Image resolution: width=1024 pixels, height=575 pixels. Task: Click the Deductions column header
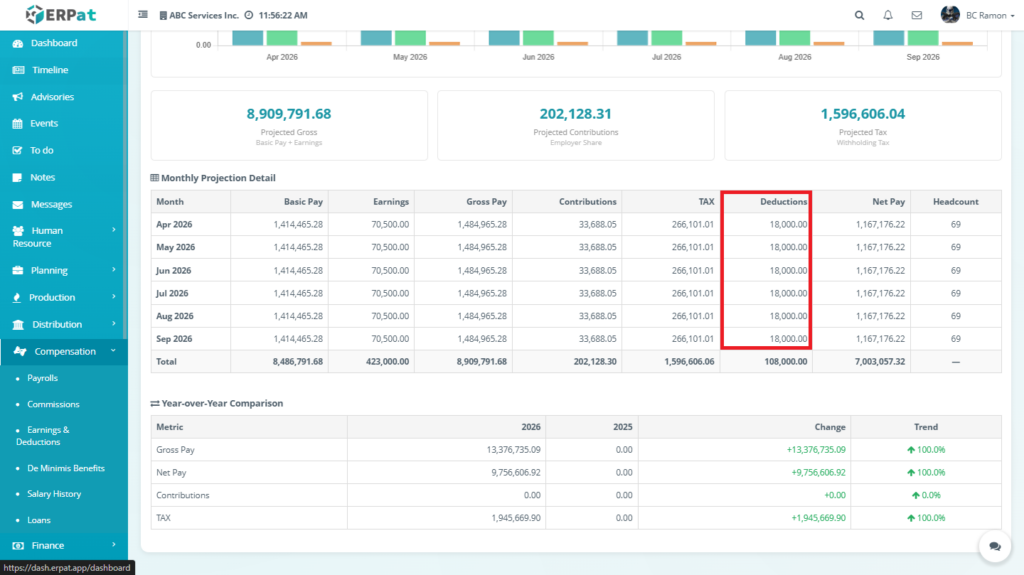766,201
